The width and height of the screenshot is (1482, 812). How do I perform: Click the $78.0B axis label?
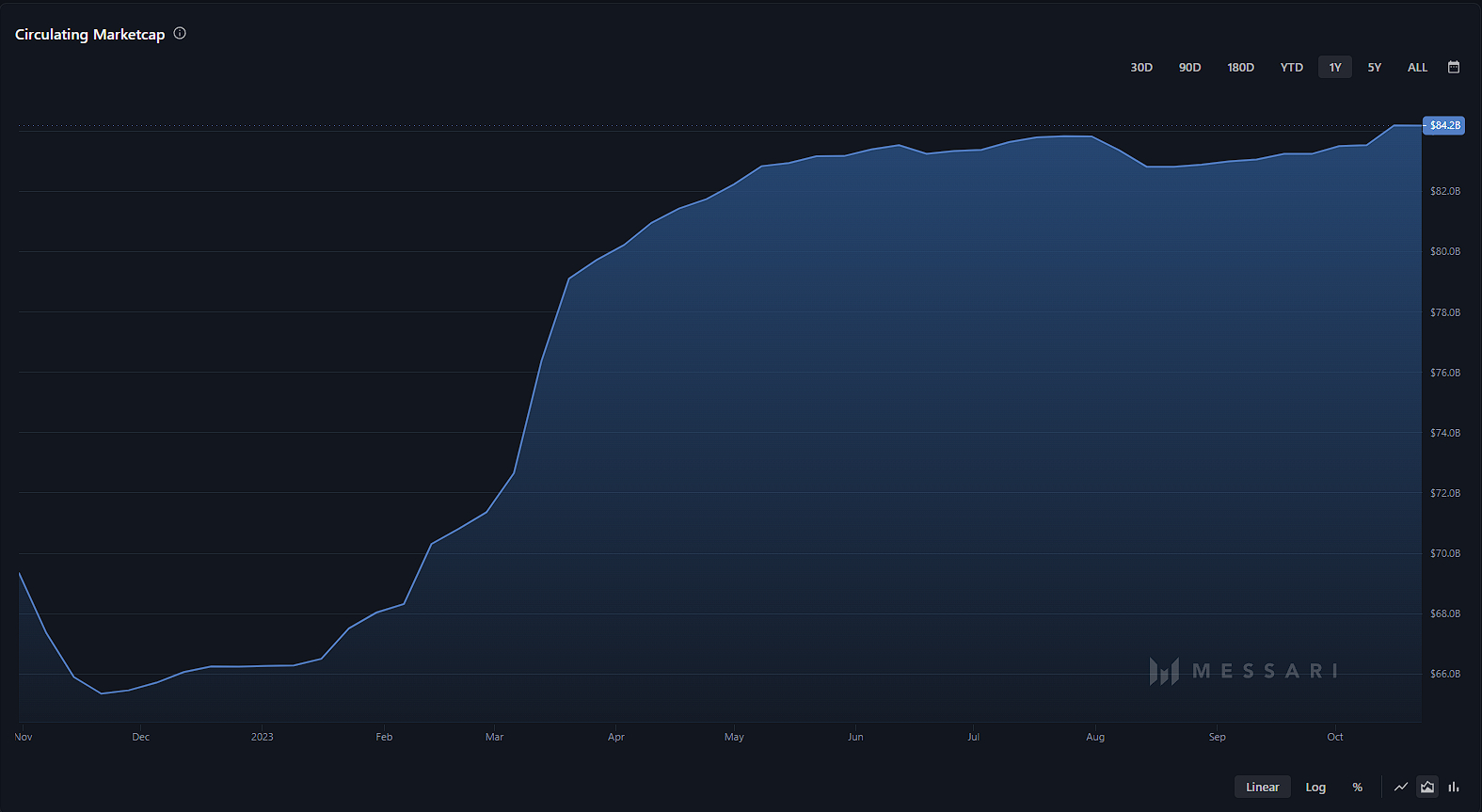(x=1445, y=312)
